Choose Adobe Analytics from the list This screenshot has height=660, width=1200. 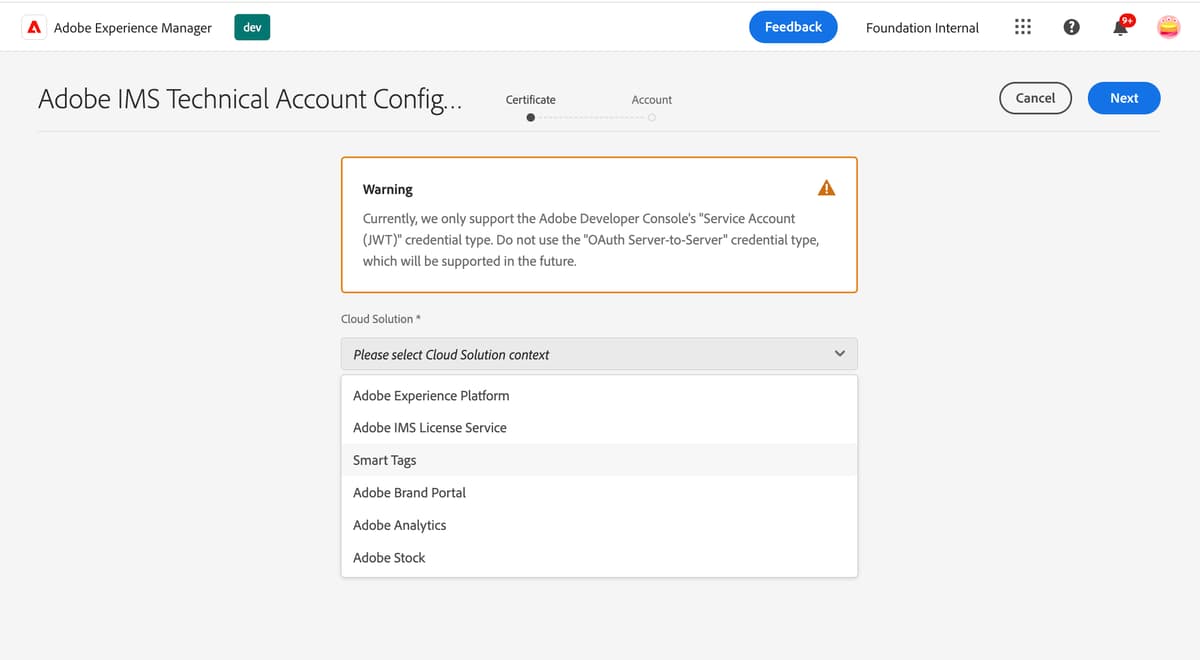point(400,525)
